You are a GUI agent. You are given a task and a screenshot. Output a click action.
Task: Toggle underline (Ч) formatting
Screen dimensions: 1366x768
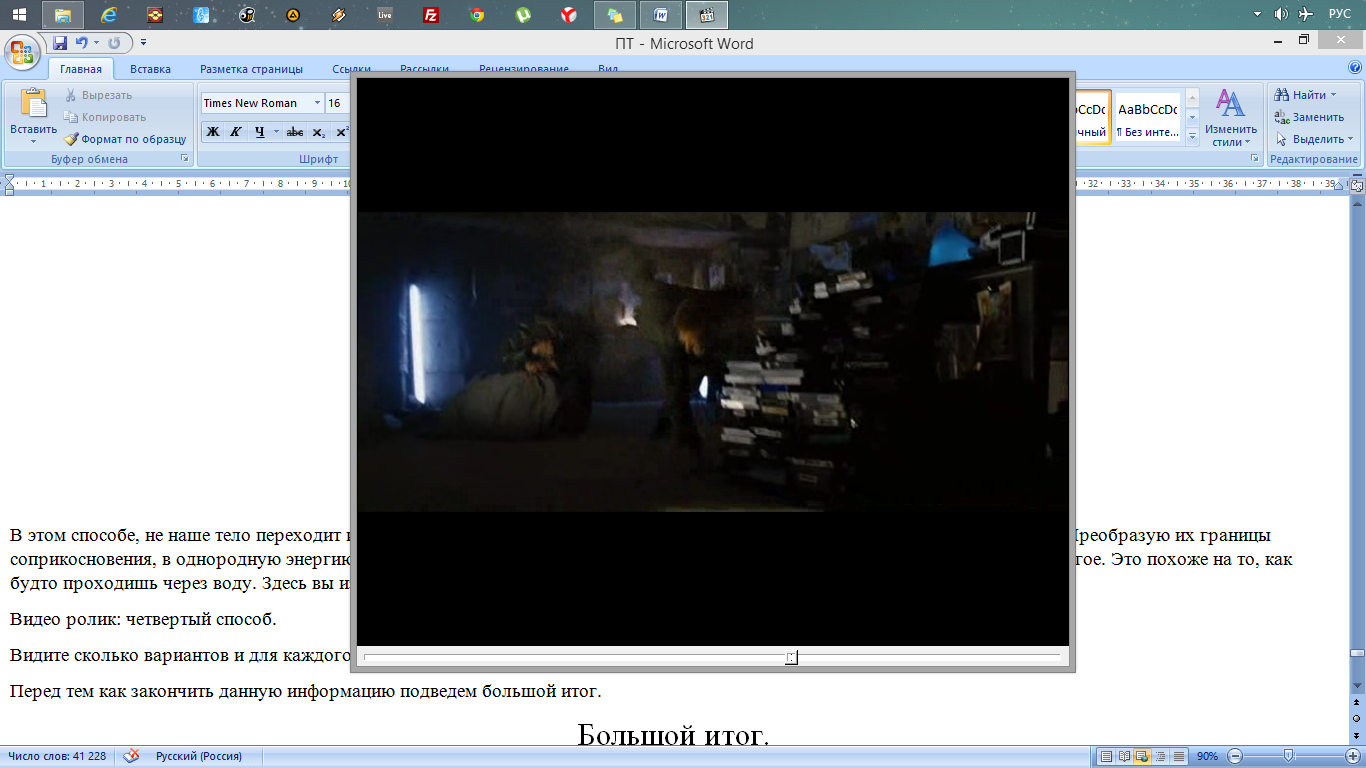(x=259, y=132)
